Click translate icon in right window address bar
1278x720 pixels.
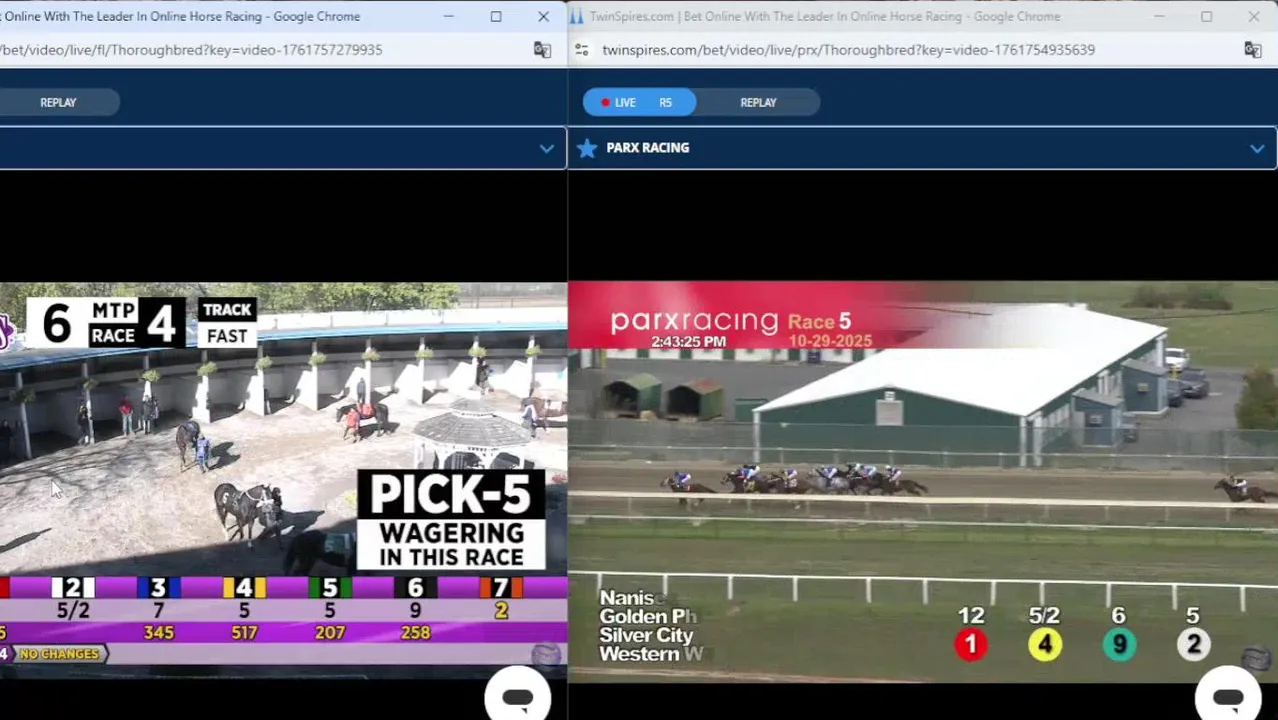point(1252,50)
